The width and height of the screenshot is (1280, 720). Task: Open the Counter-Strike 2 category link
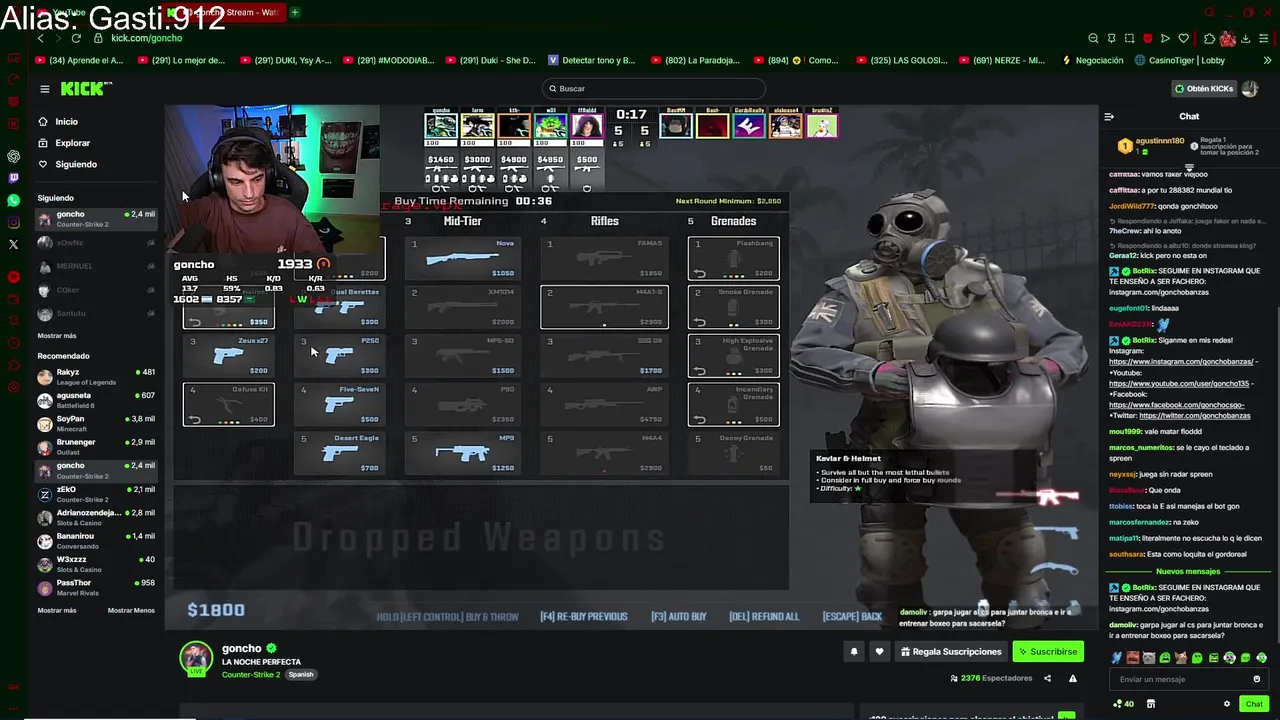(250, 675)
